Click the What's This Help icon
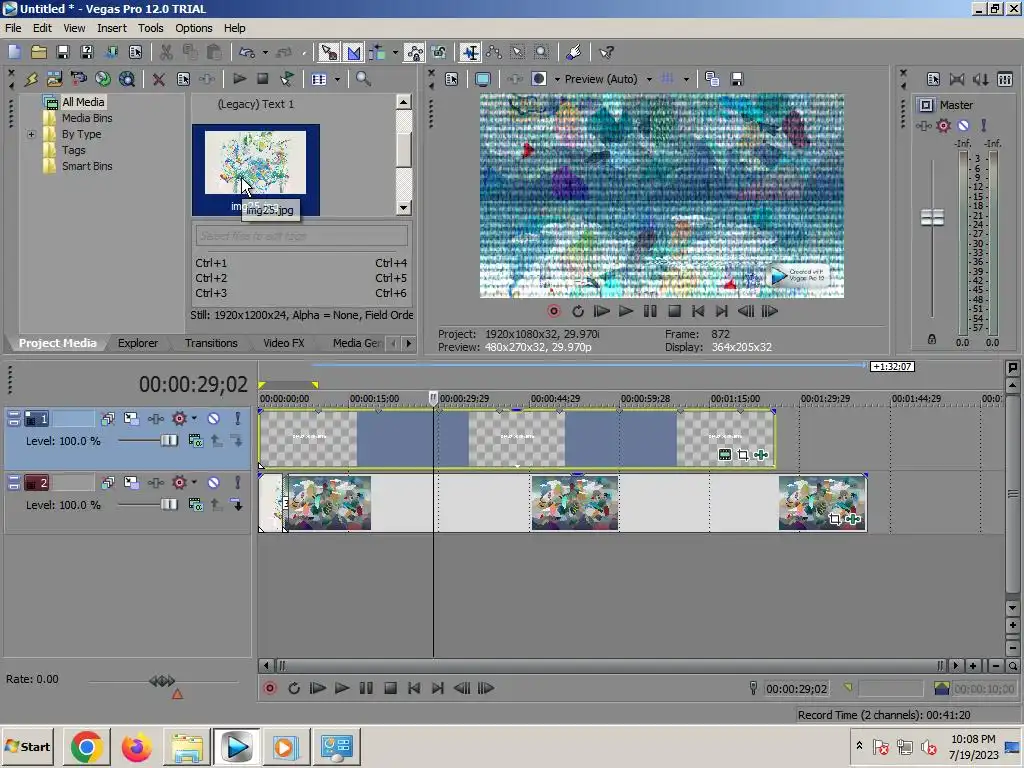 click(606, 52)
